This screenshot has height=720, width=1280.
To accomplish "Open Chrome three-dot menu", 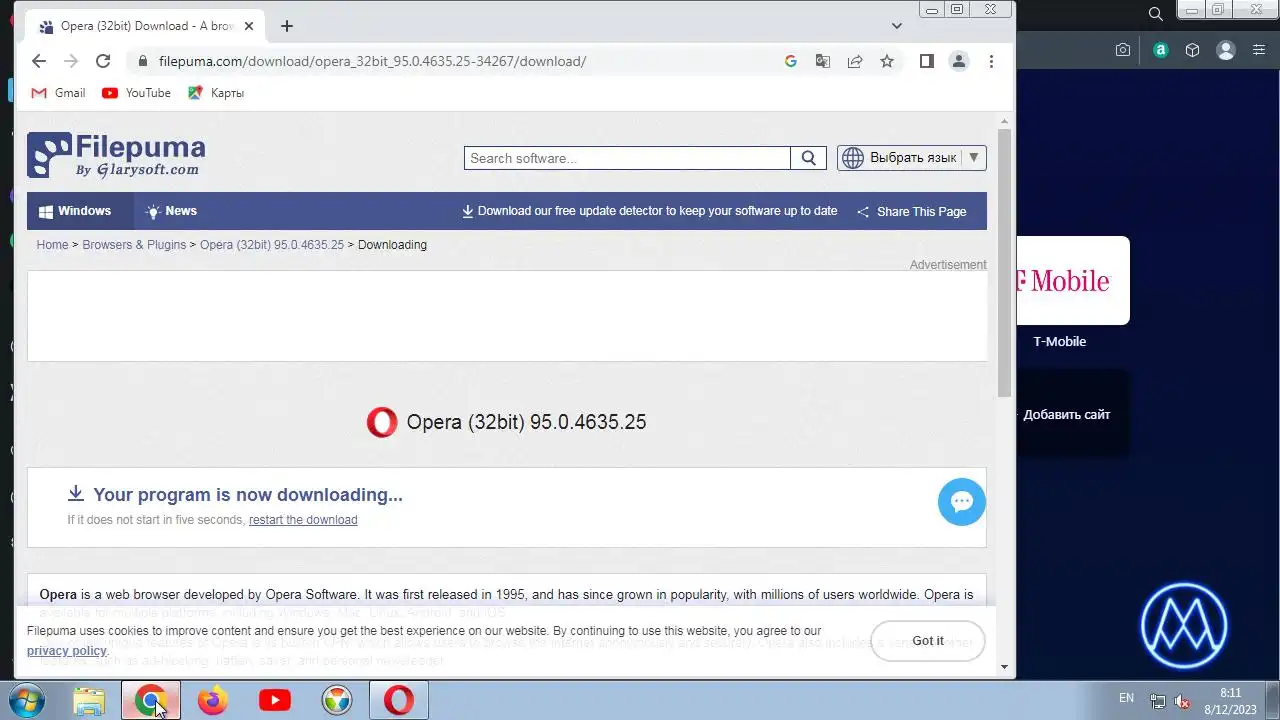I will tap(991, 61).
